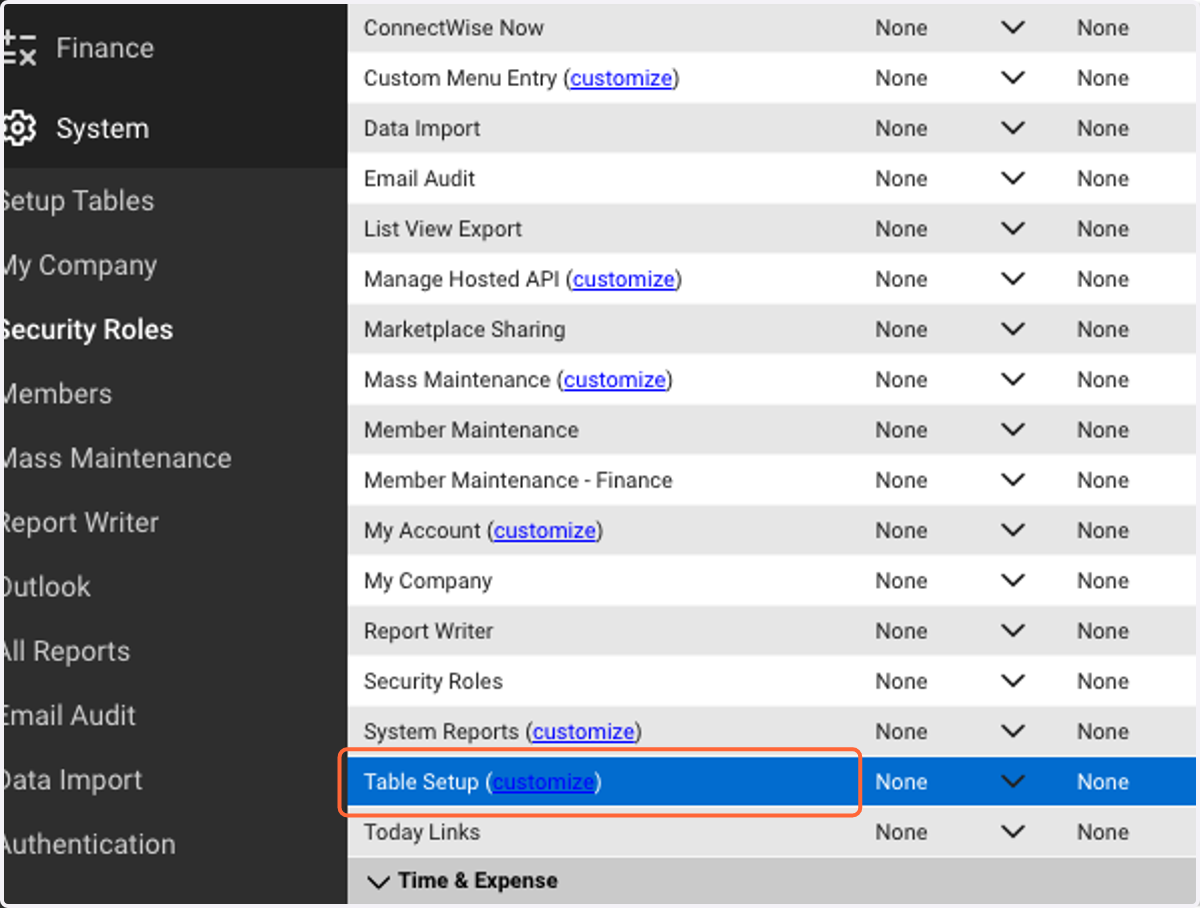Click customize link for My Account

point(545,531)
